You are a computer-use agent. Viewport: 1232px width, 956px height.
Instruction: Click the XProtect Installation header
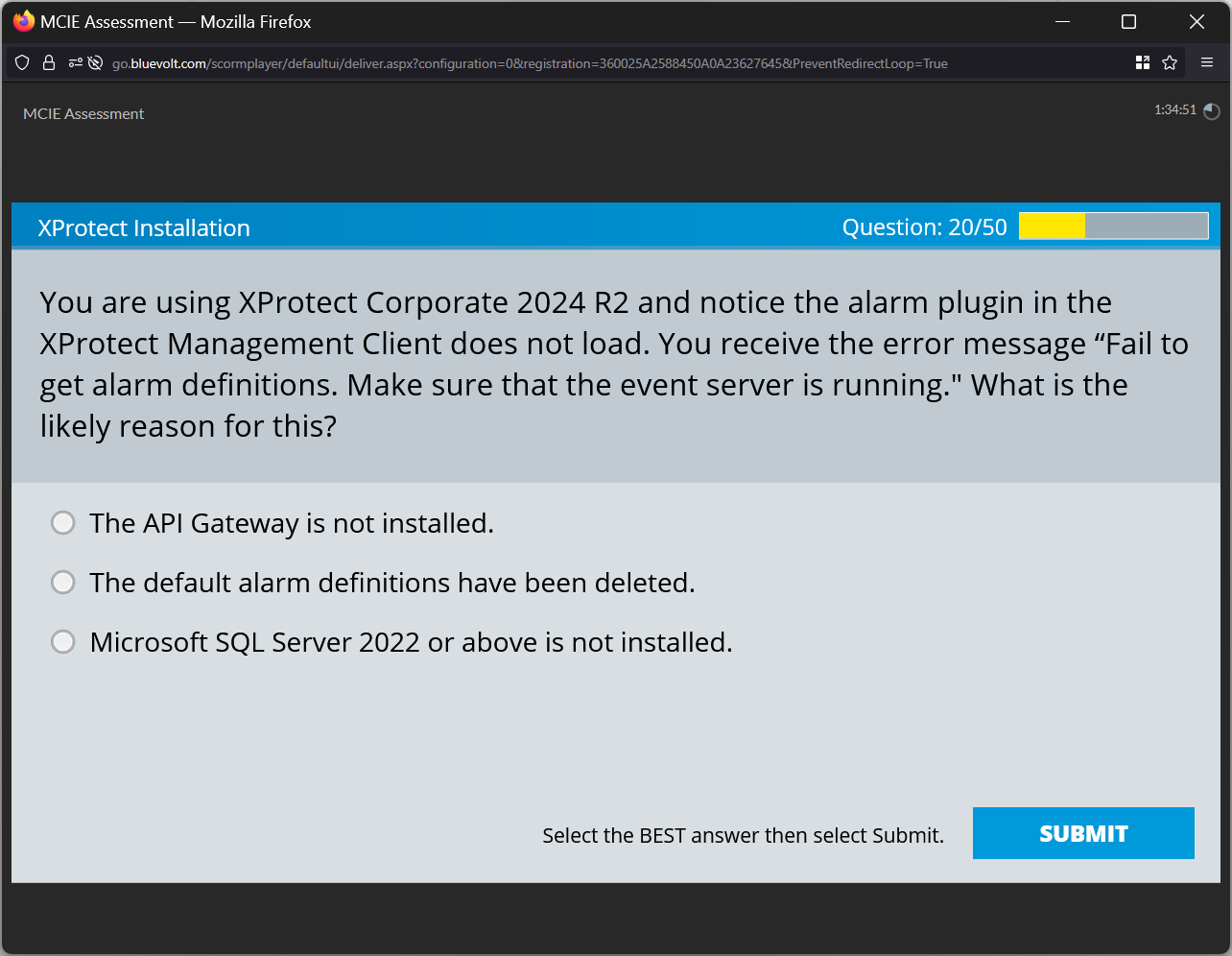(x=143, y=227)
